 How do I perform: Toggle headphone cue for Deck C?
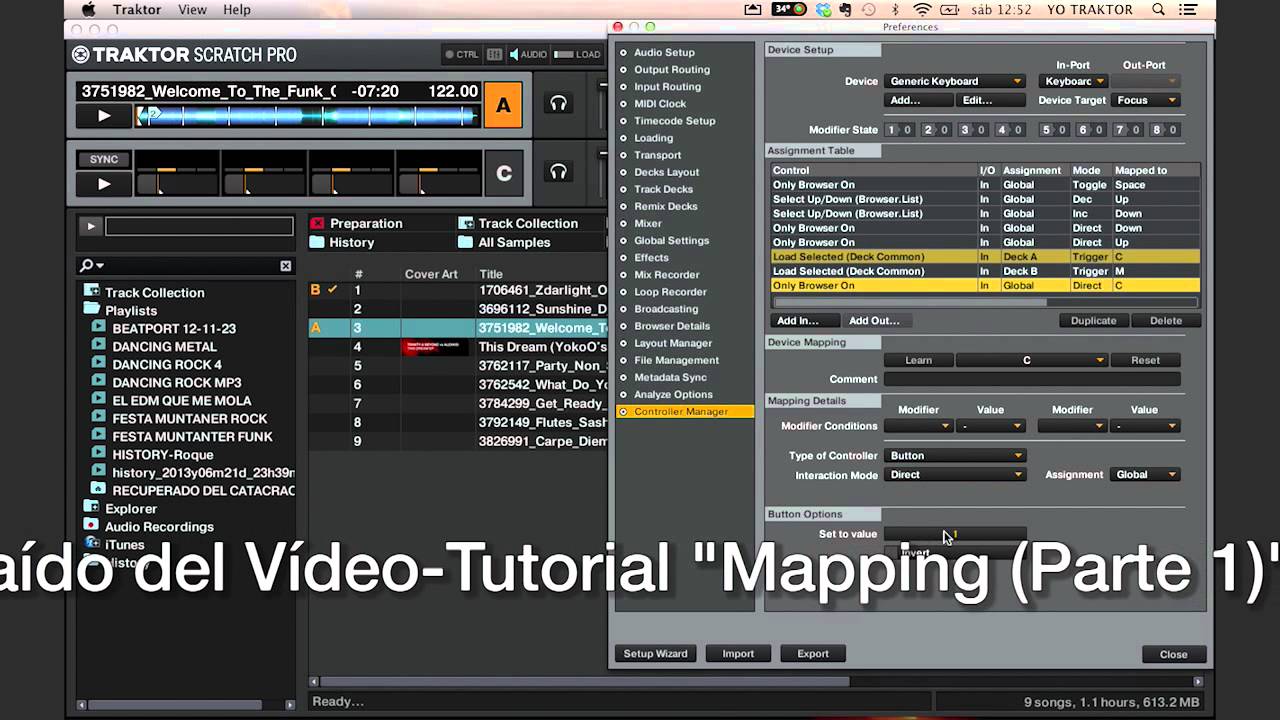pyautogui.click(x=558, y=172)
